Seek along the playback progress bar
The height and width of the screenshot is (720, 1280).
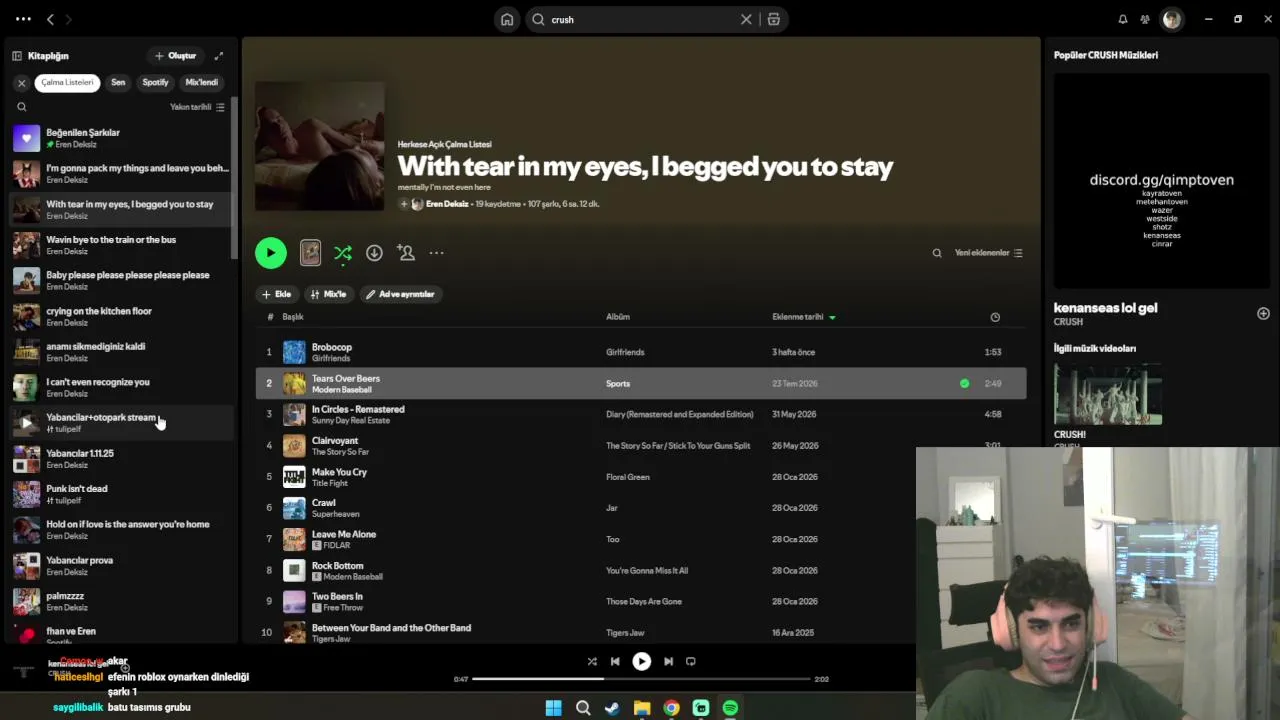[641, 679]
